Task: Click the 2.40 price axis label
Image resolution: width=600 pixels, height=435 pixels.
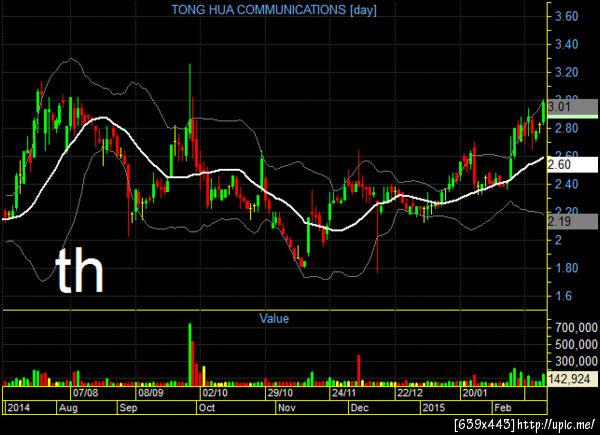Action: [567, 184]
